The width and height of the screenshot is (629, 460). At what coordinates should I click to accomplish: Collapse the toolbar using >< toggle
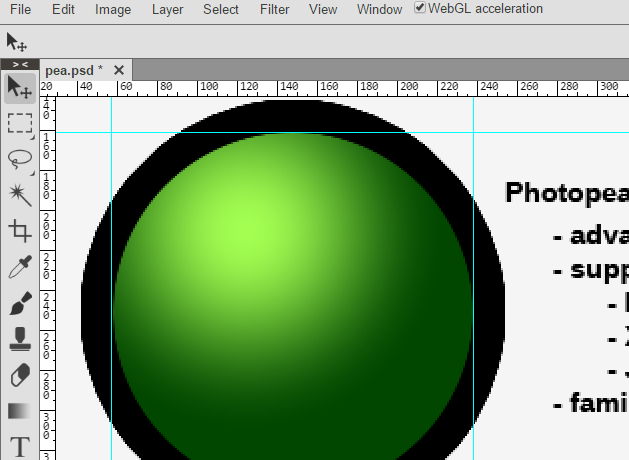[x=20, y=64]
